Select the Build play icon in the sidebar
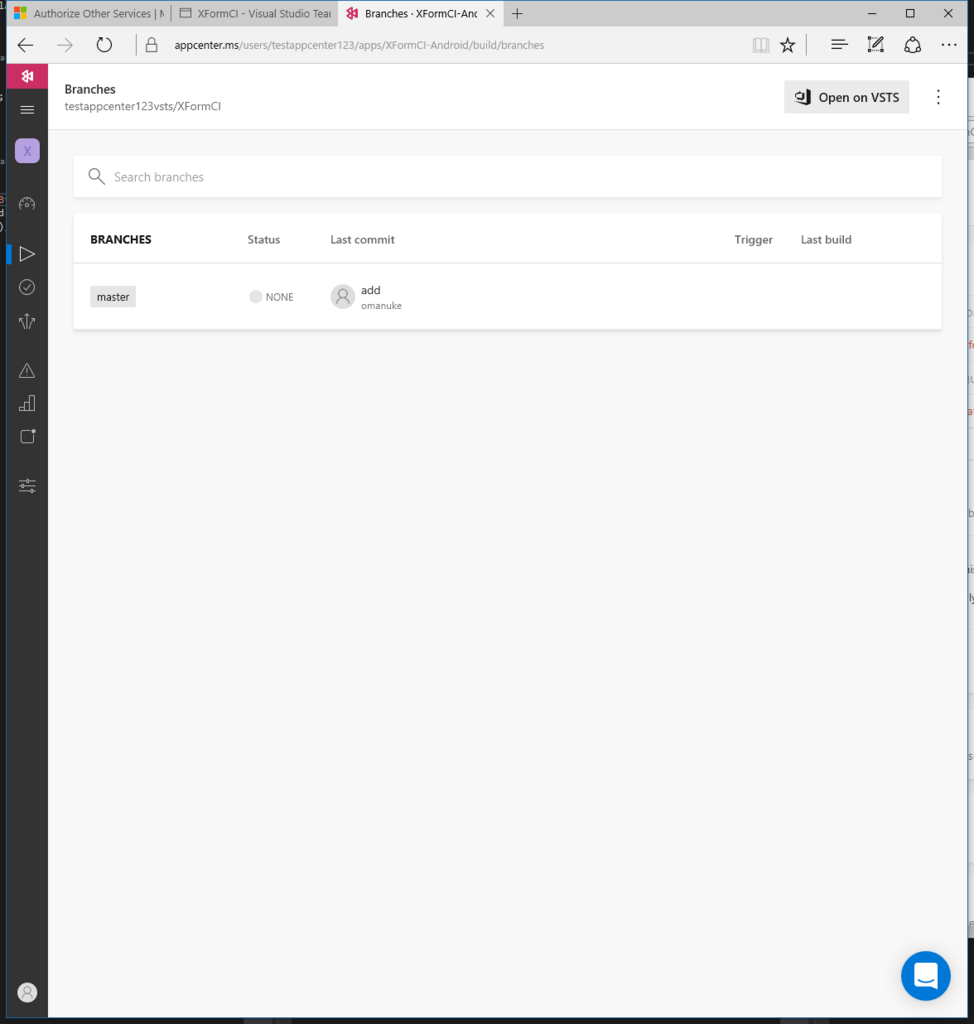The width and height of the screenshot is (974, 1024). click(x=26, y=253)
